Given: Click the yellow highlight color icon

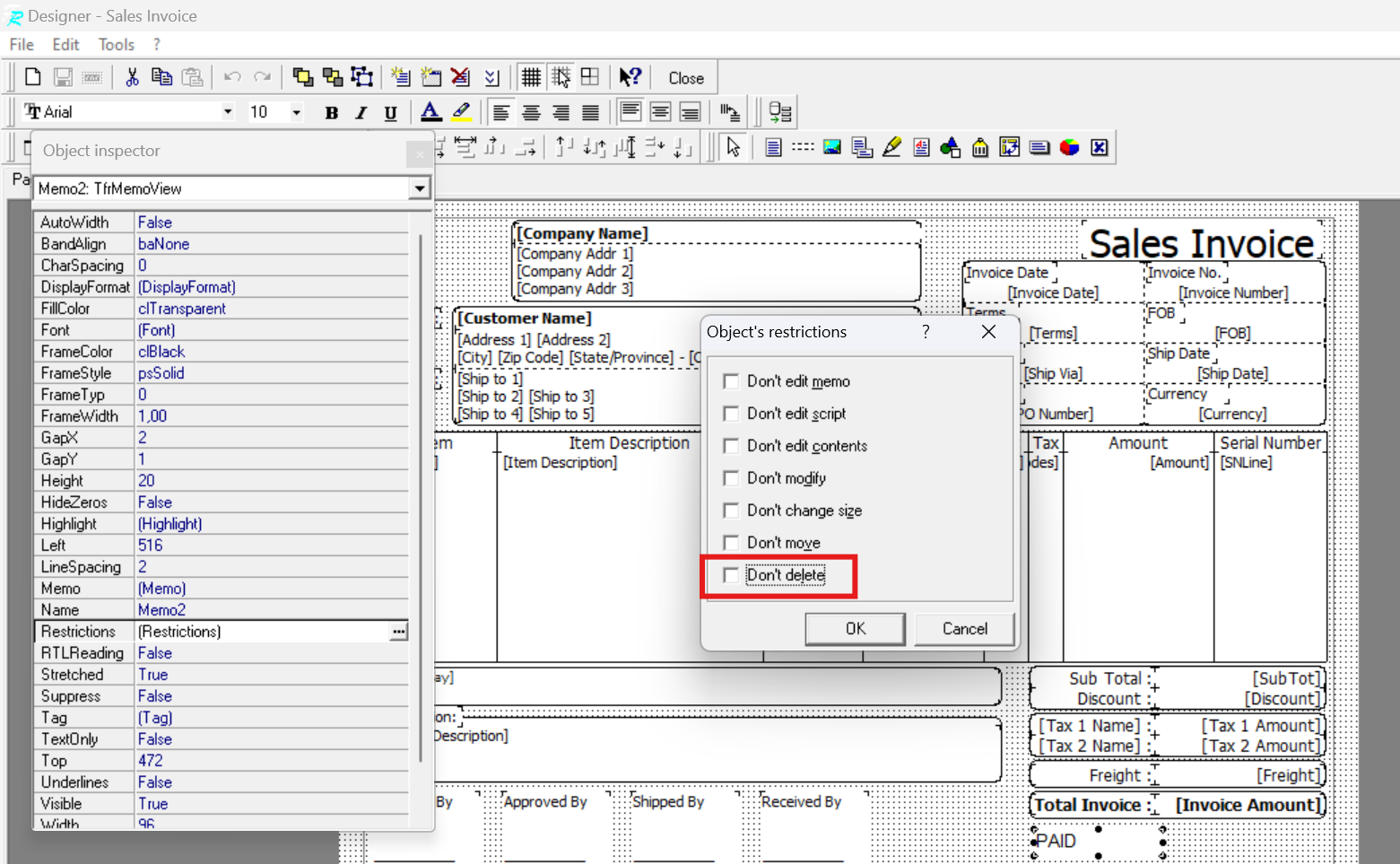Looking at the screenshot, I should [x=461, y=112].
